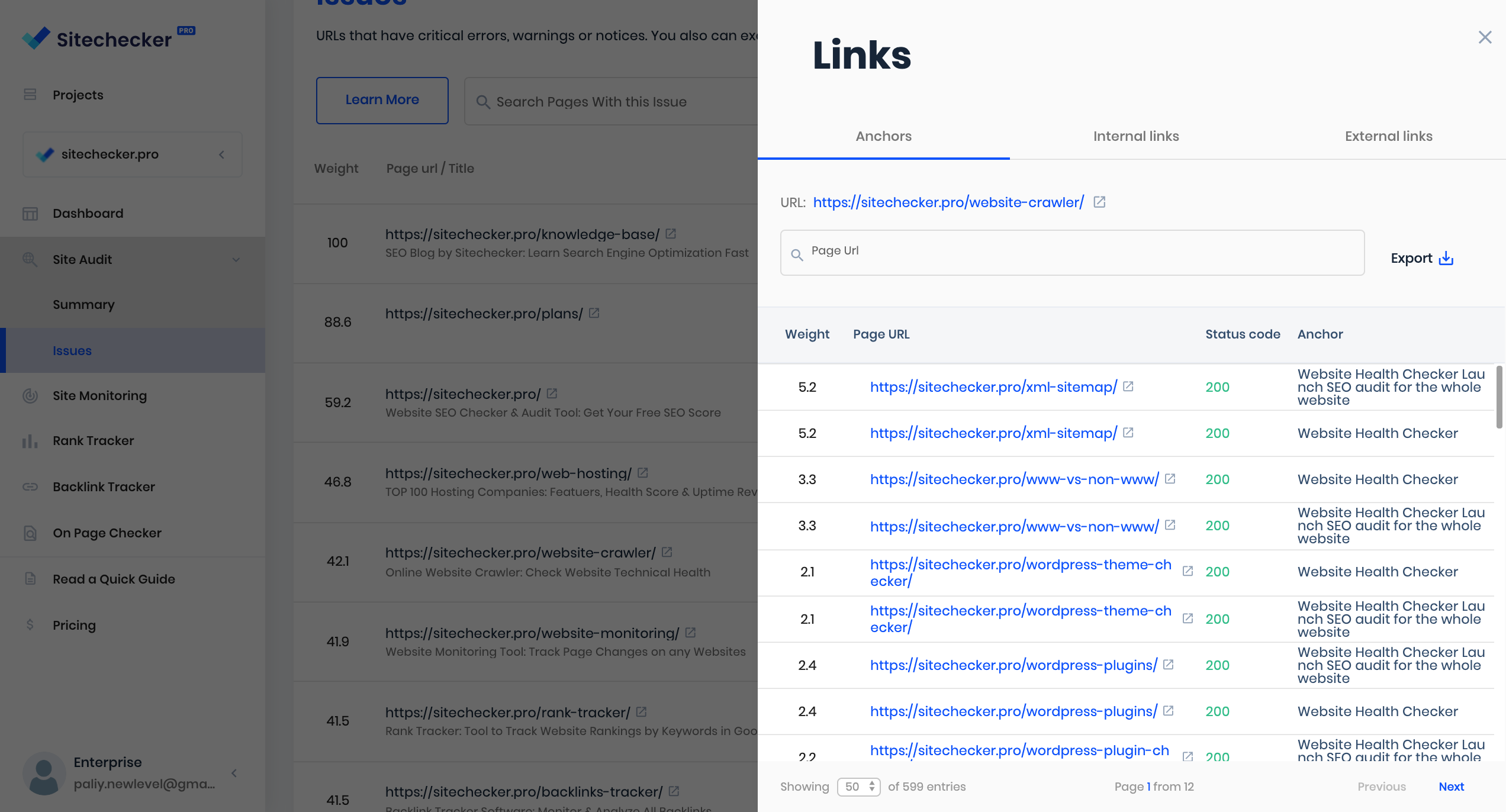
Task: Click the Previous page button
Action: click(1382, 787)
